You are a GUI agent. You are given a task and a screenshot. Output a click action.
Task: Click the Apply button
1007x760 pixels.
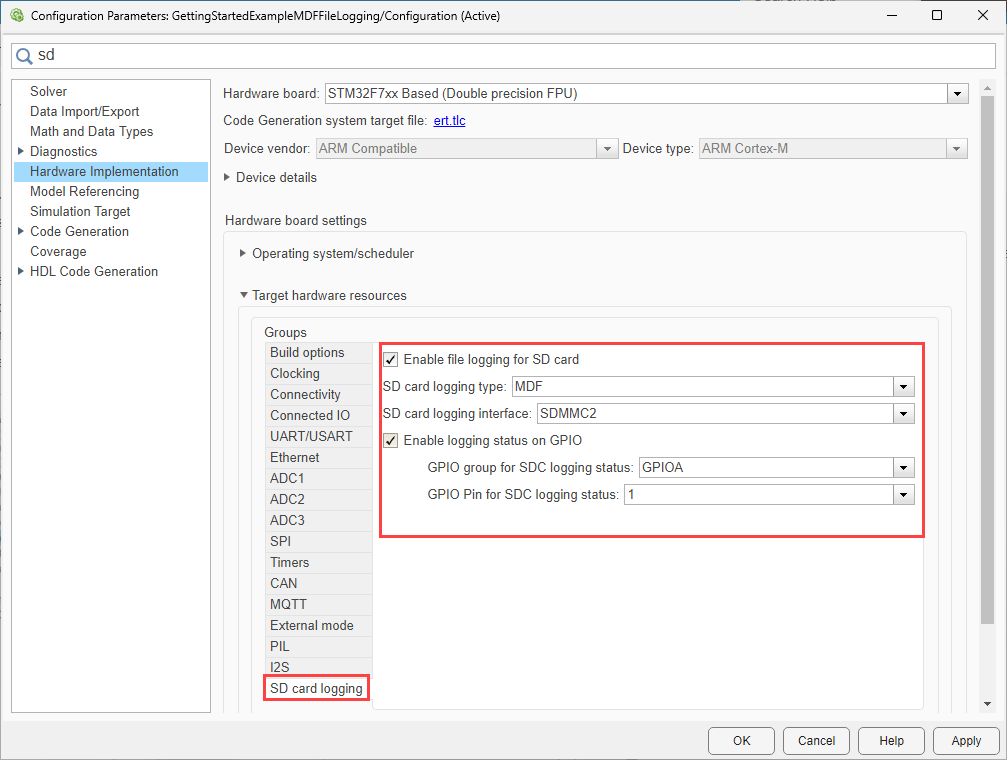(x=965, y=741)
